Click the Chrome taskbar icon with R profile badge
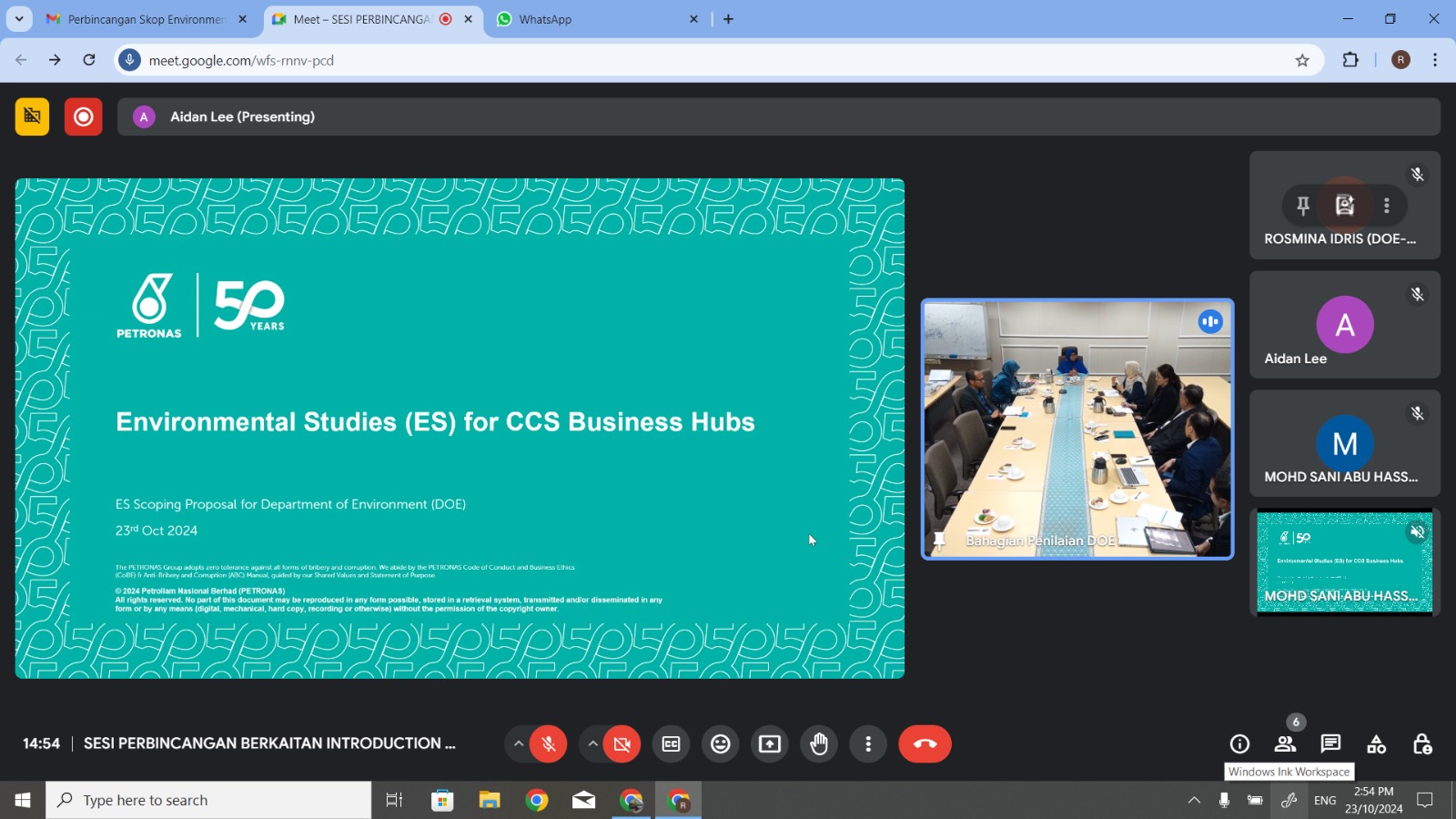 pyautogui.click(x=679, y=800)
